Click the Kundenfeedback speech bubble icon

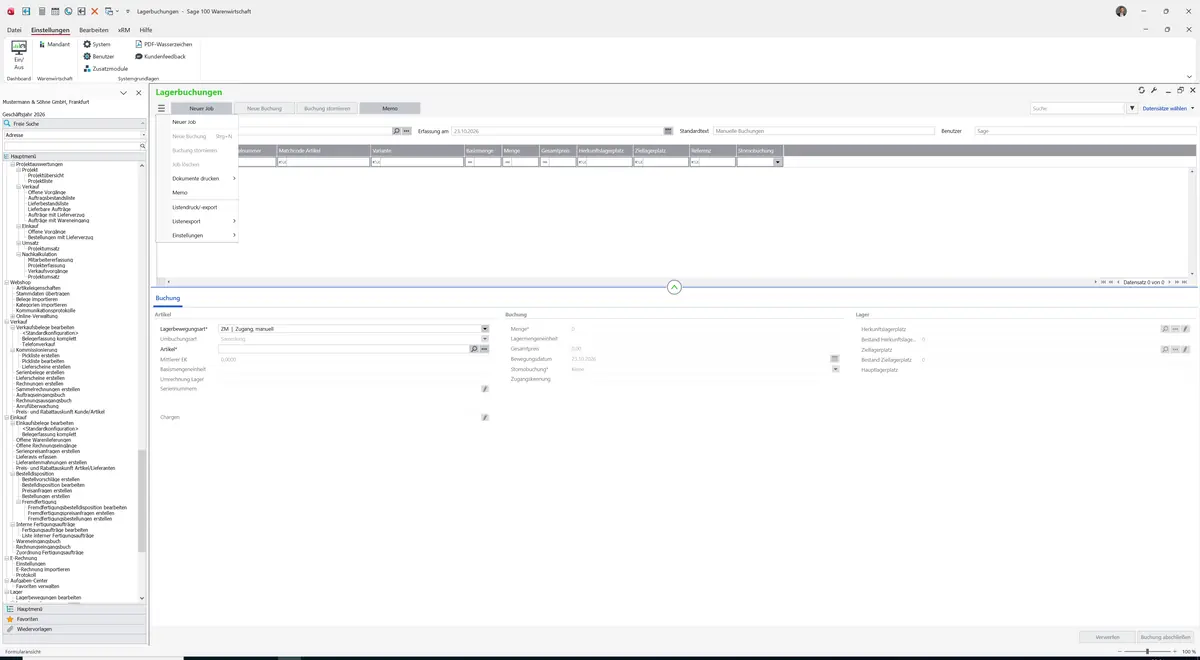pyautogui.click(x=139, y=56)
